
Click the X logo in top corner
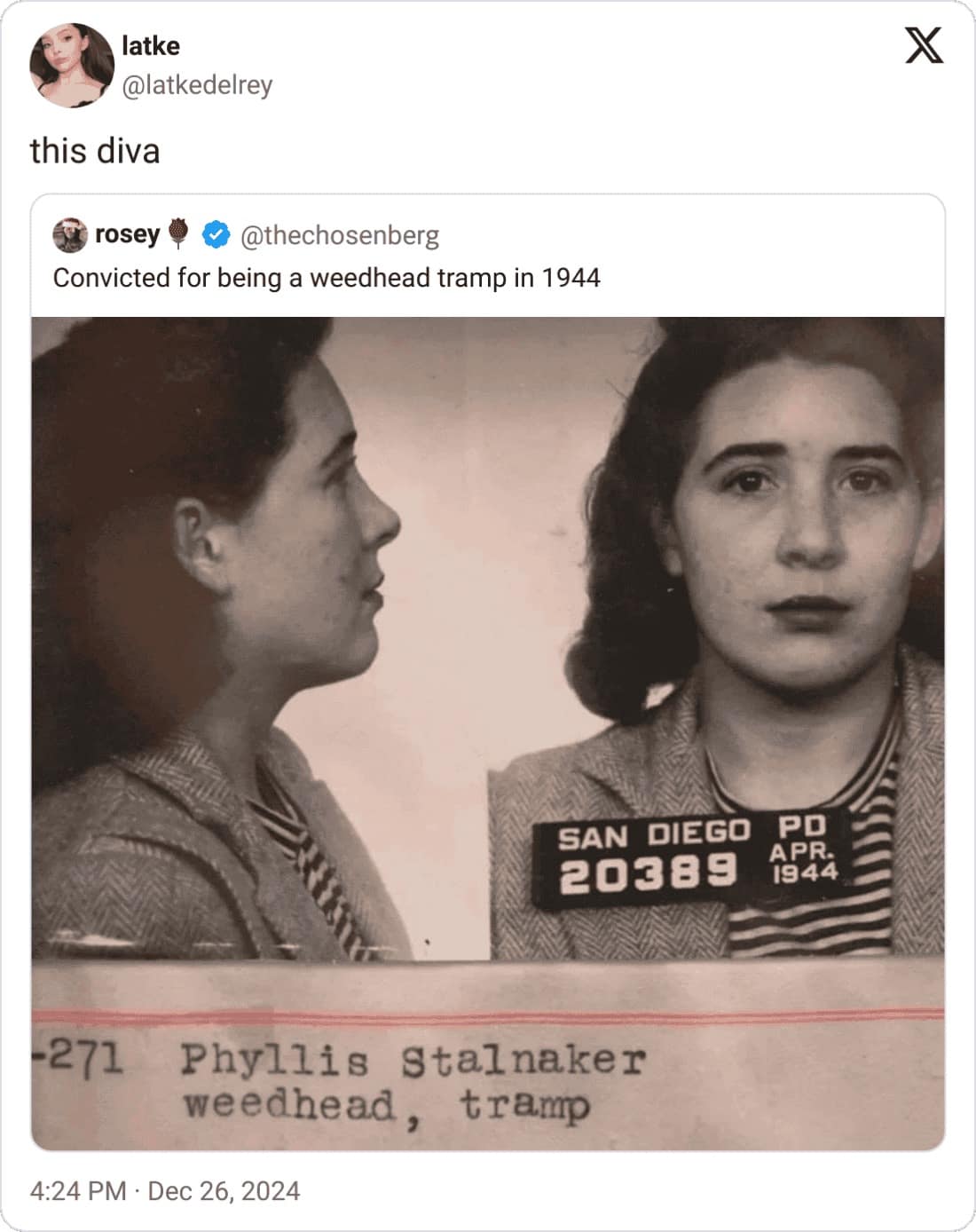point(924,45)
